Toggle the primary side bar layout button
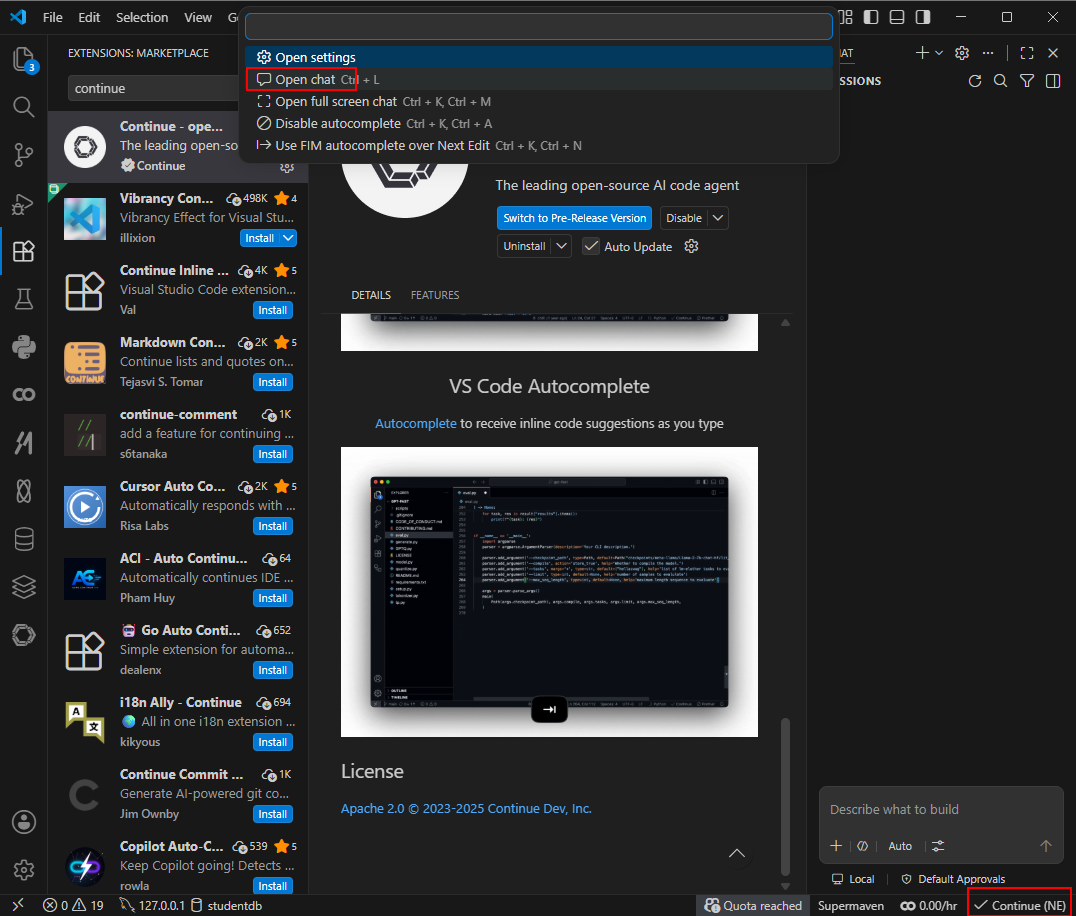1076x916 pixels. coord(871,17)
